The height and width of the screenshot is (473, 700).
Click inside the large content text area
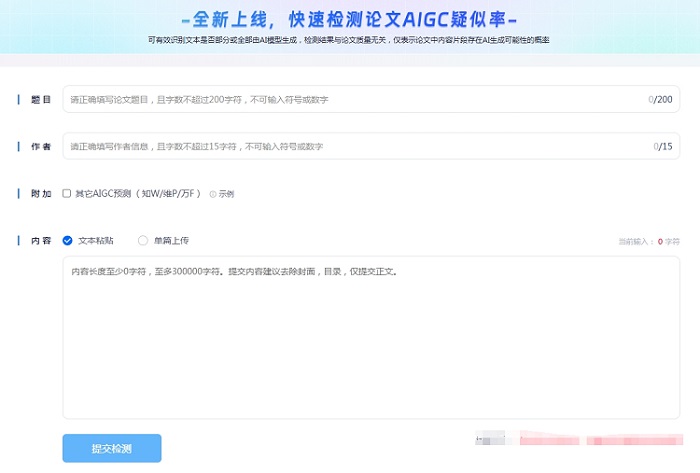click(x=370, y=340)
